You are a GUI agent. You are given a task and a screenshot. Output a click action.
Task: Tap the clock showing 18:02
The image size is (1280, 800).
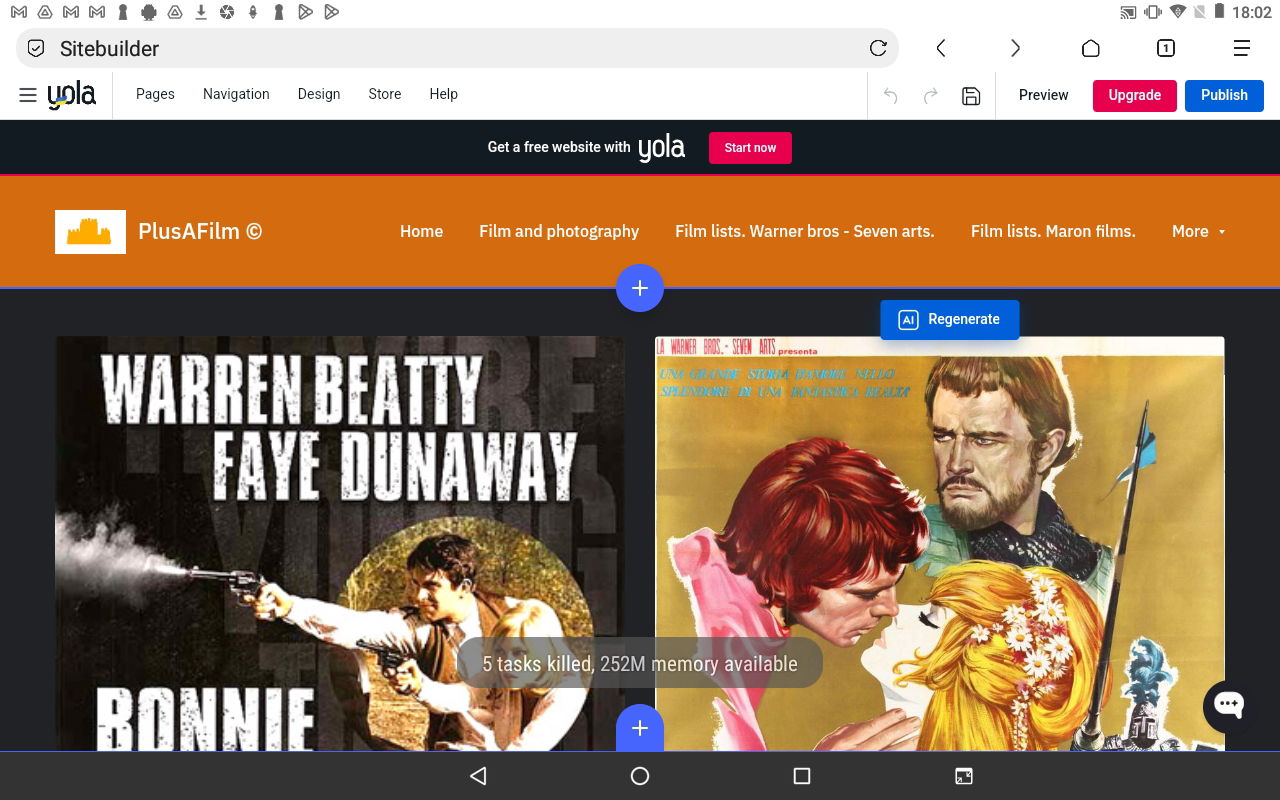1252,12
